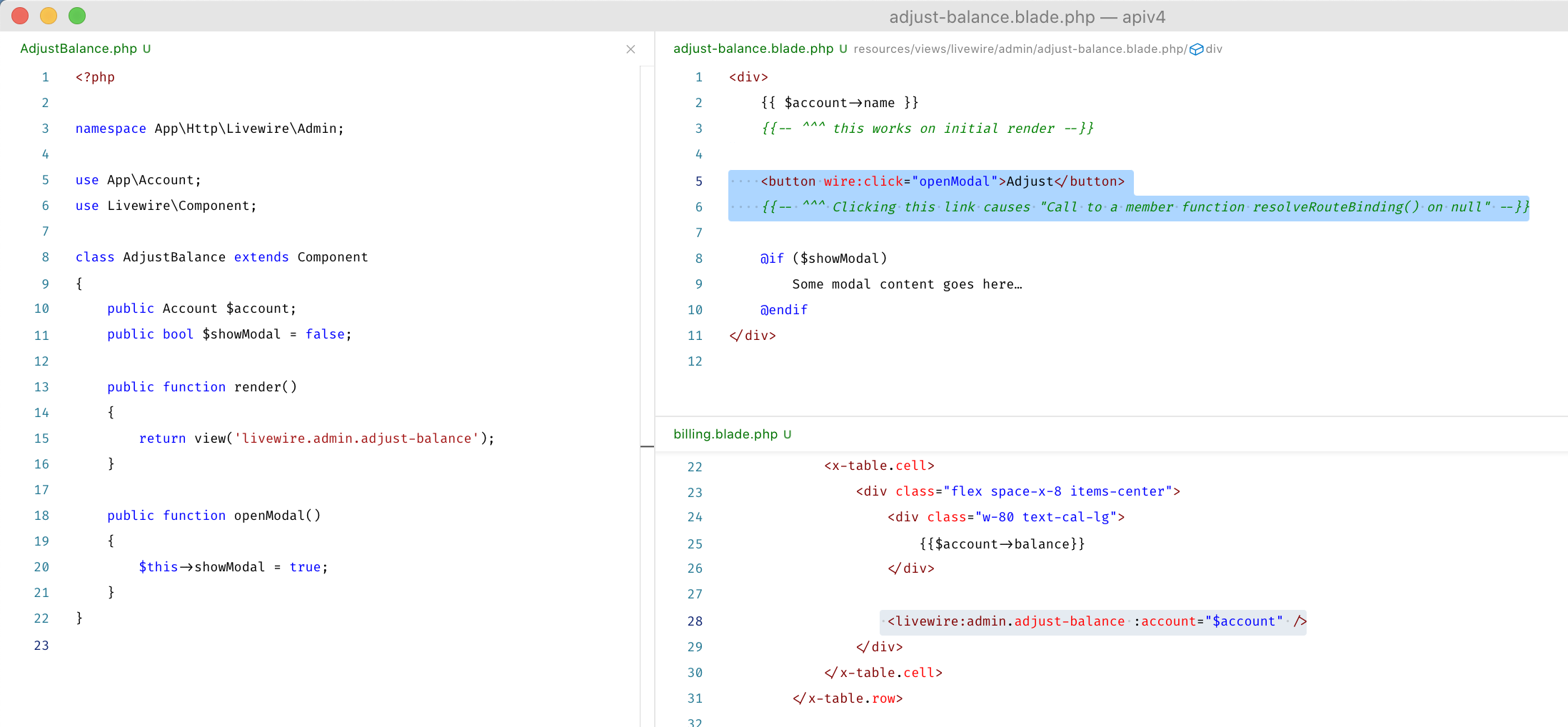Click the green fullscreen window button
Screen dimensions: 1568x727
coord(77,16)
